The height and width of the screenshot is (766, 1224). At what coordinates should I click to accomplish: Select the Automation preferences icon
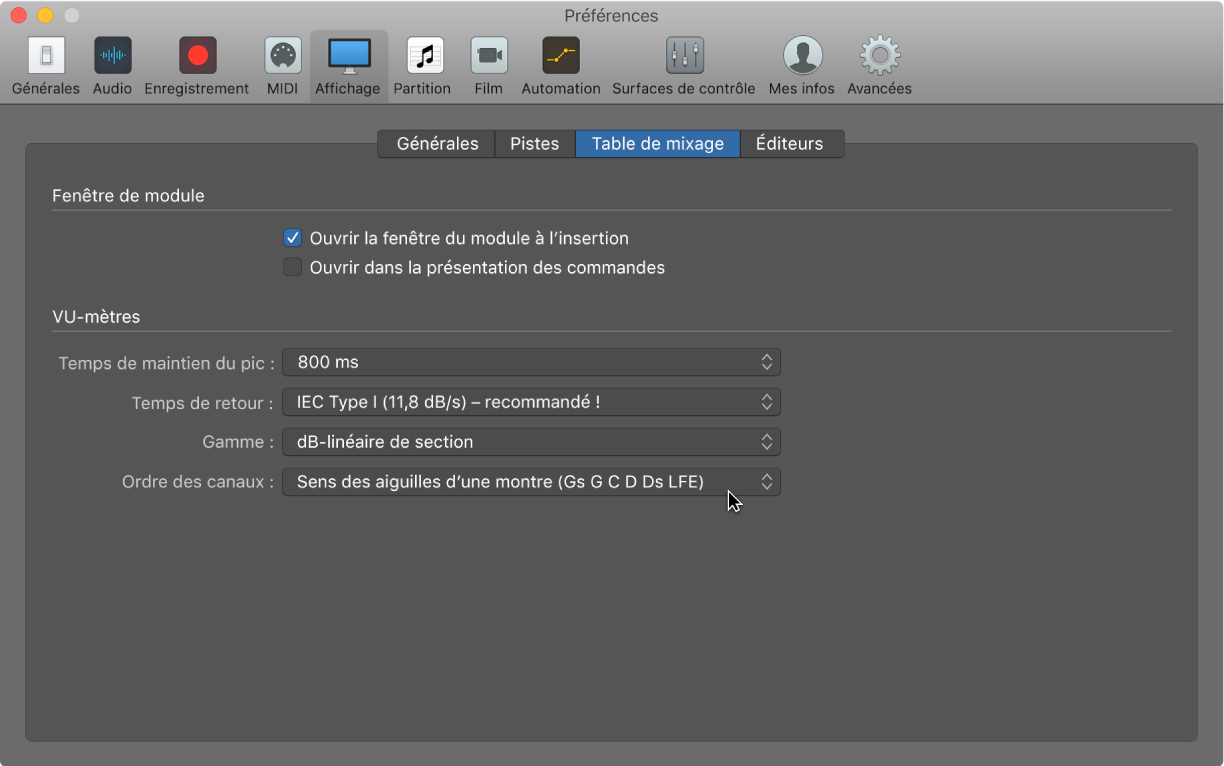point(561,56)
